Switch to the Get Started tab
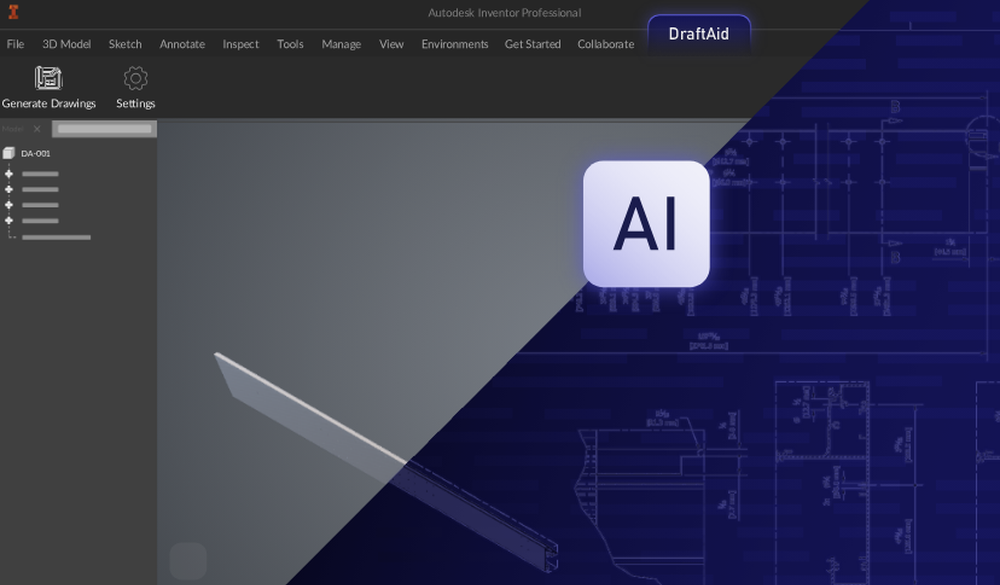The height and width of the screenshot is (585, 1000). pyautogui.click(x=533, y=44)
